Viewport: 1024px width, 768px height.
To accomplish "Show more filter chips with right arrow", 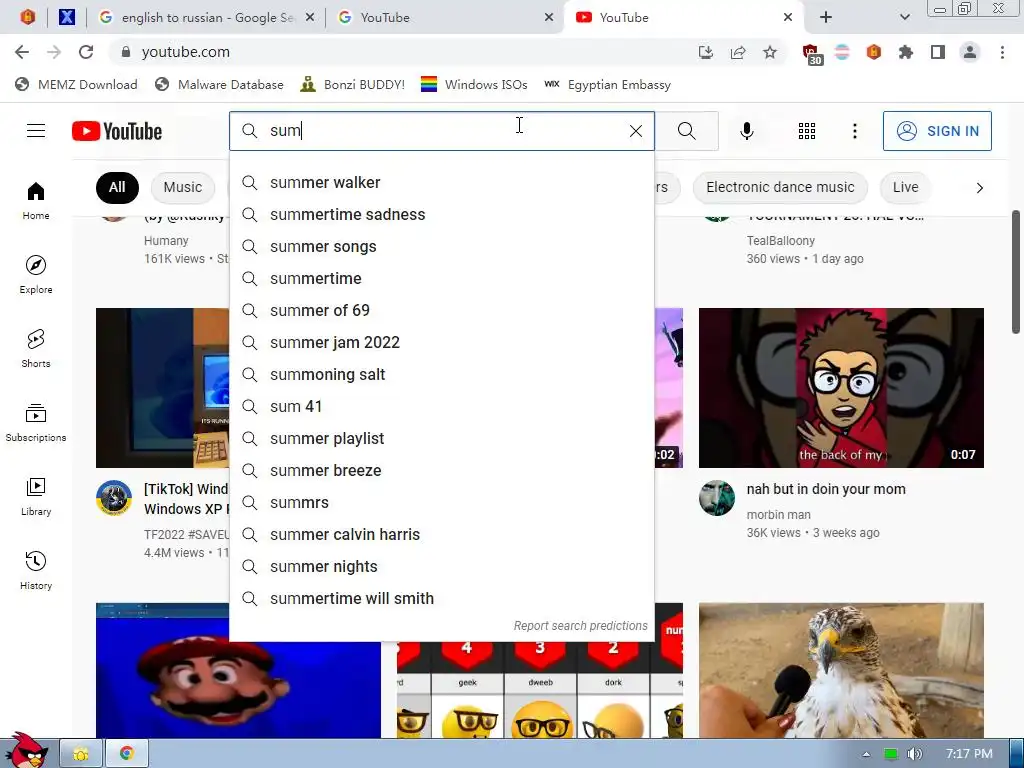I will pyautogui.click(x=979, y=188).
